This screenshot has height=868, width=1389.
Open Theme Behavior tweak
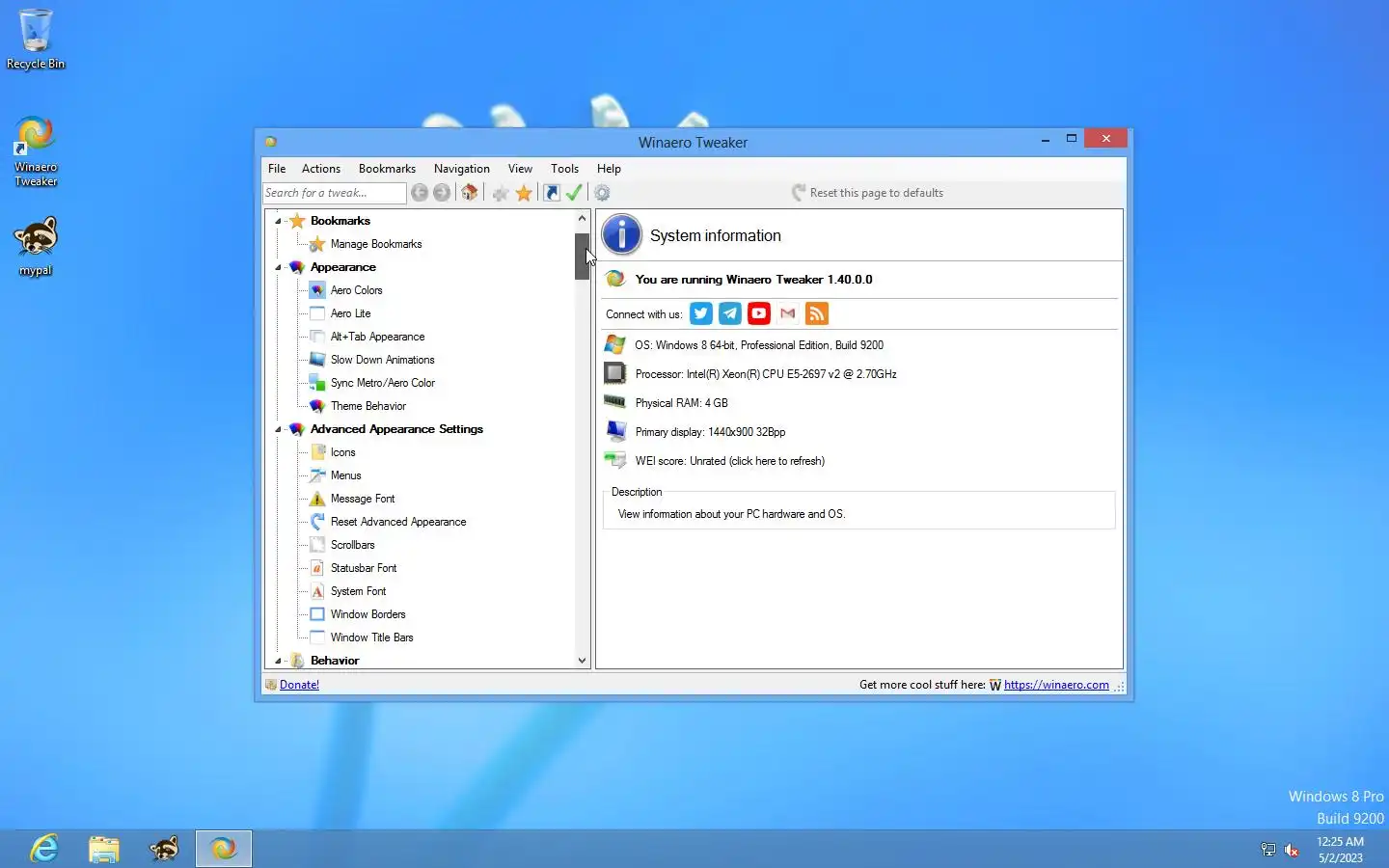click(x=368, y=406)
